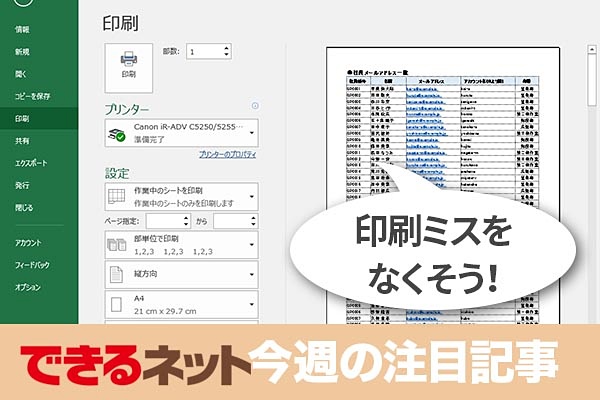This screenshot has height=400, width=600.
Task: Open アカウント in the sidebar
Action: pyautogui.click(x=28, y=243)
